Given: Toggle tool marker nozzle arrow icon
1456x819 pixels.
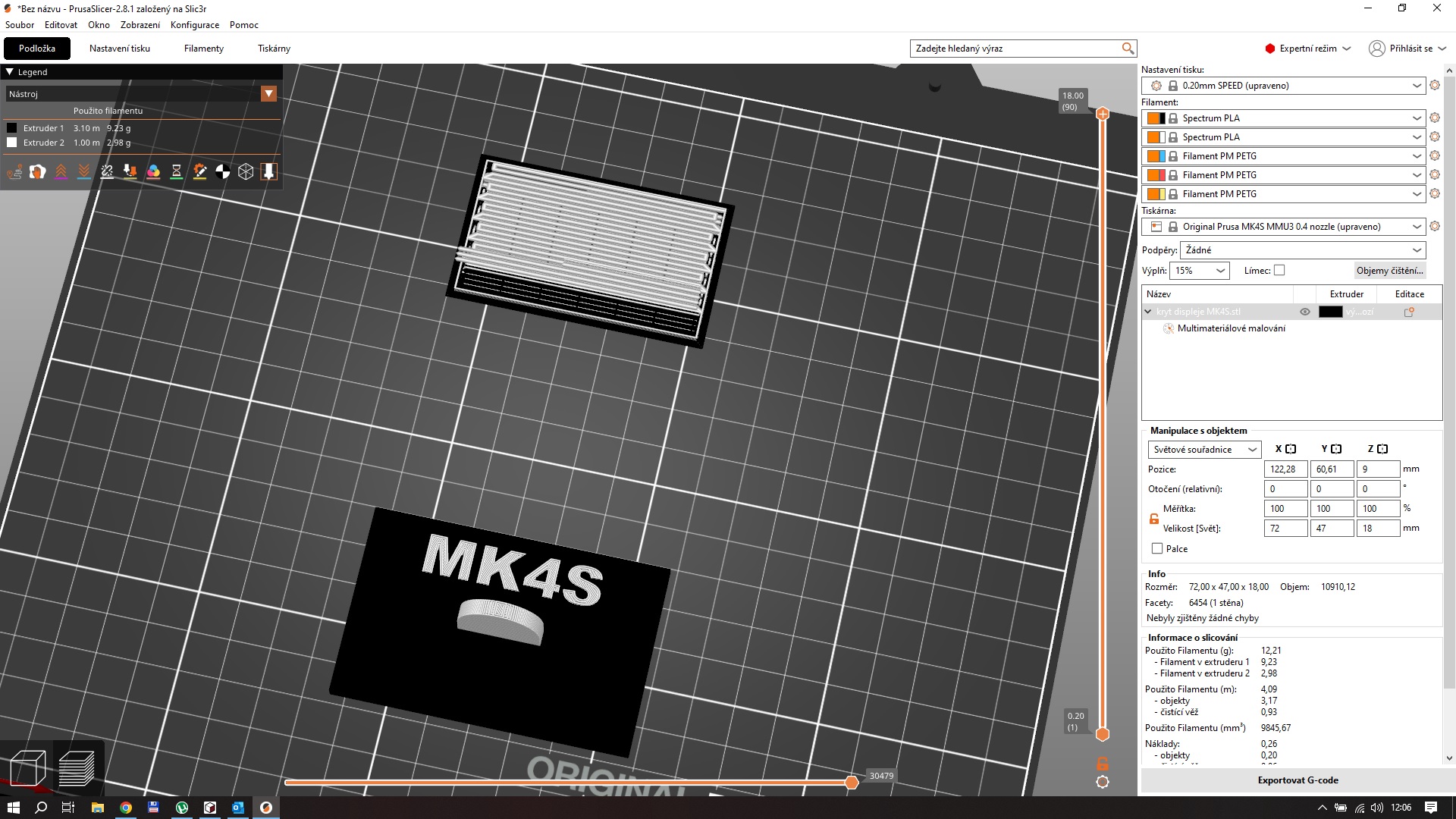Looking at the screenshot, I should pyautogui.click(x=269, y=172).
